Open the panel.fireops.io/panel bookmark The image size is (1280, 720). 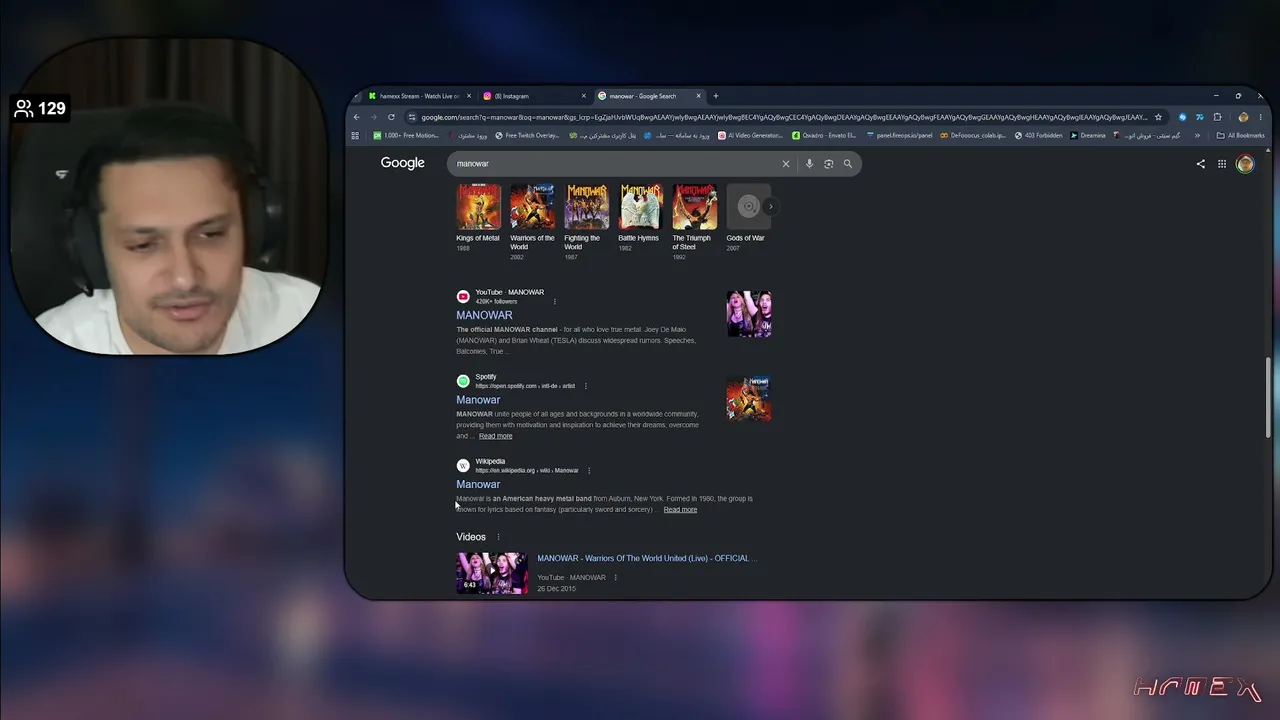(x=900, y=135)
